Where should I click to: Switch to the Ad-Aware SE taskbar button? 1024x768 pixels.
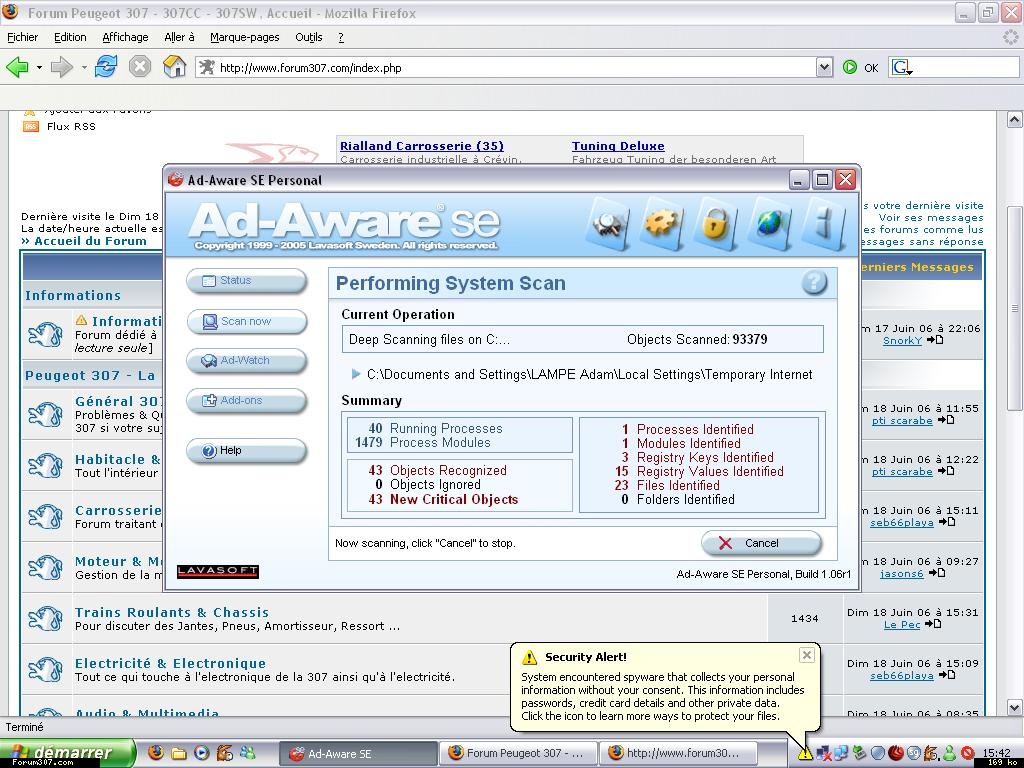click(x=358, y=754)
